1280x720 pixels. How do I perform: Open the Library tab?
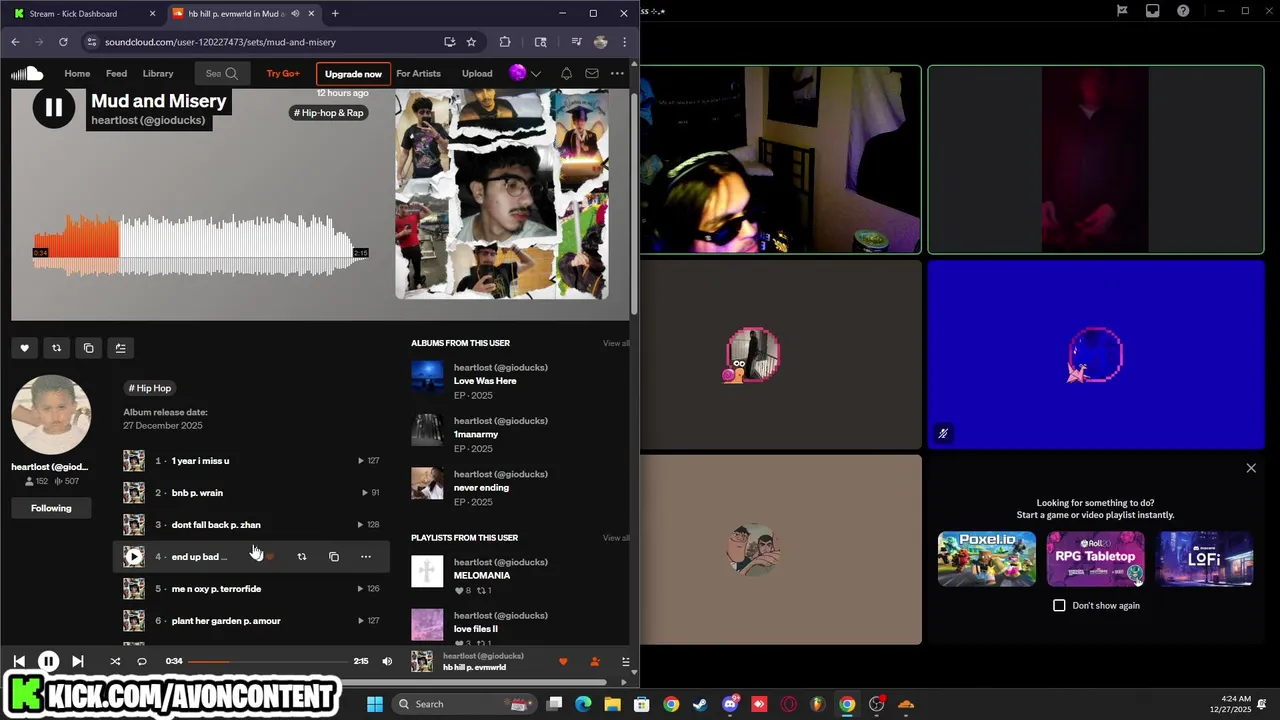158,73
